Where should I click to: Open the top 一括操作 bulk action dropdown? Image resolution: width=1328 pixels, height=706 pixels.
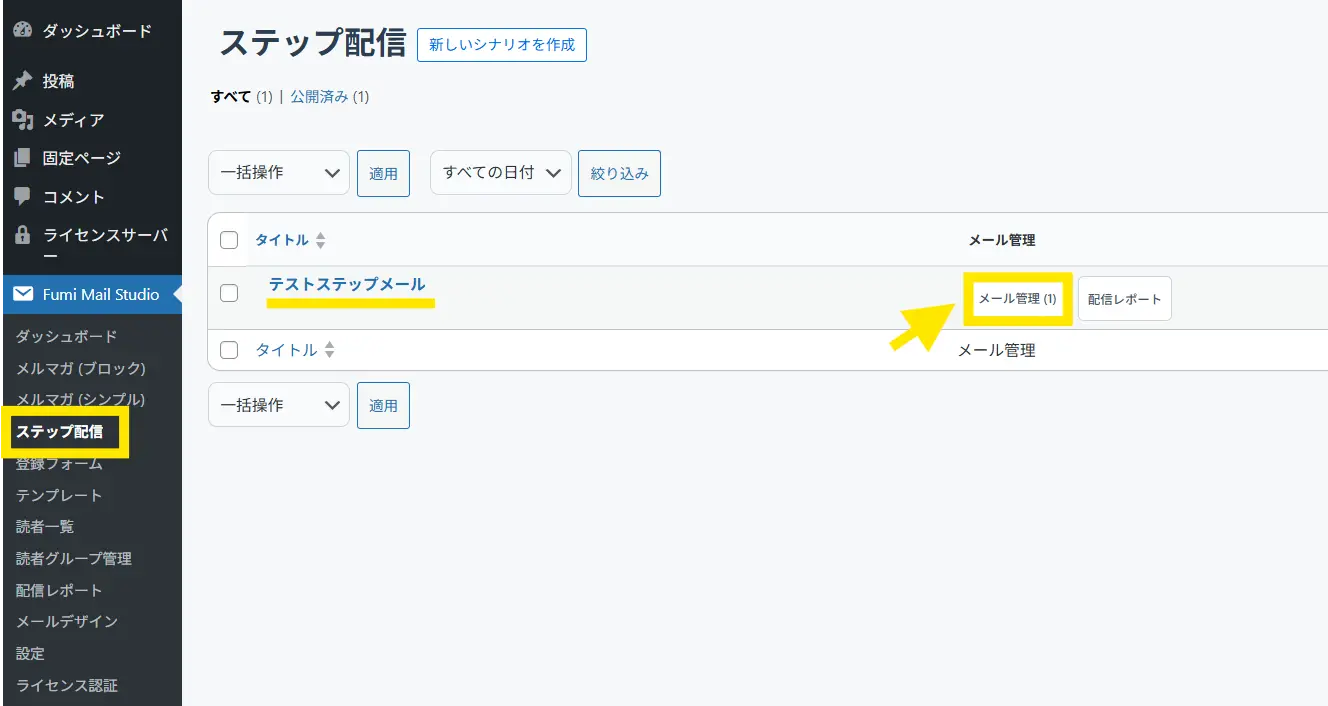click(278, 173)
